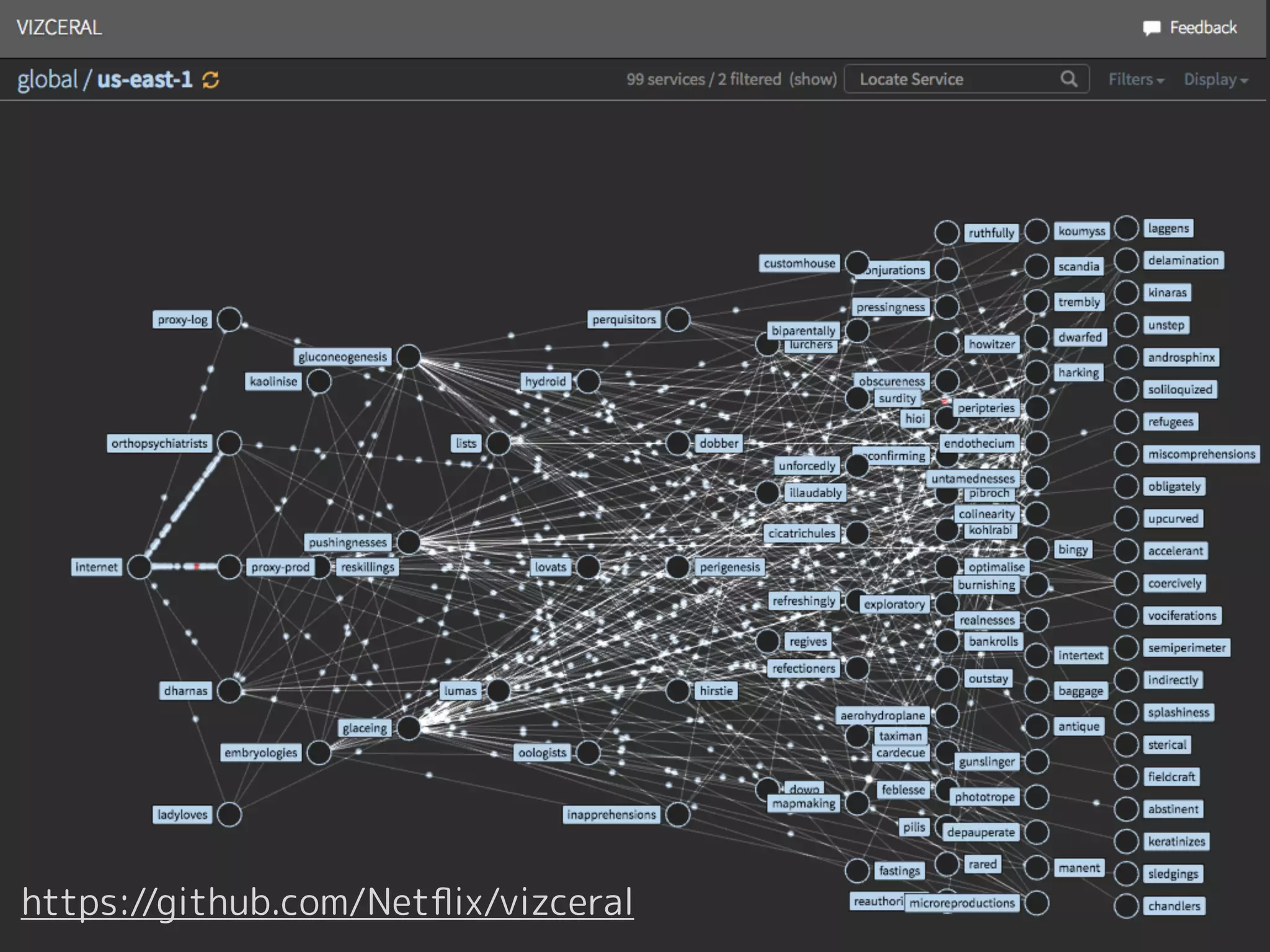The height and width of the screenshot is (952, 1270).
Task: Select the lists node circle
Action: pyautogui.click(x=498, y=443)
